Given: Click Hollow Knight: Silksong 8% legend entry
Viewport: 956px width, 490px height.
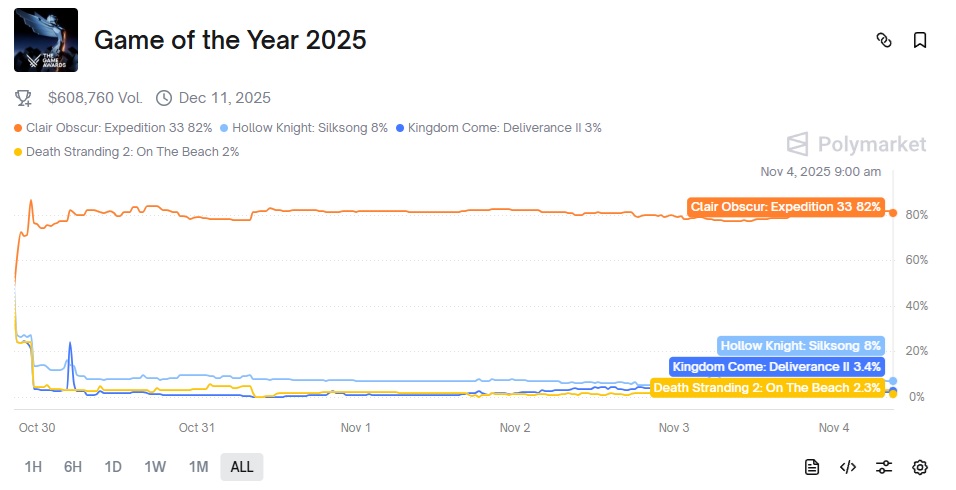Looking at the screenshot, I should pos(303,128).
